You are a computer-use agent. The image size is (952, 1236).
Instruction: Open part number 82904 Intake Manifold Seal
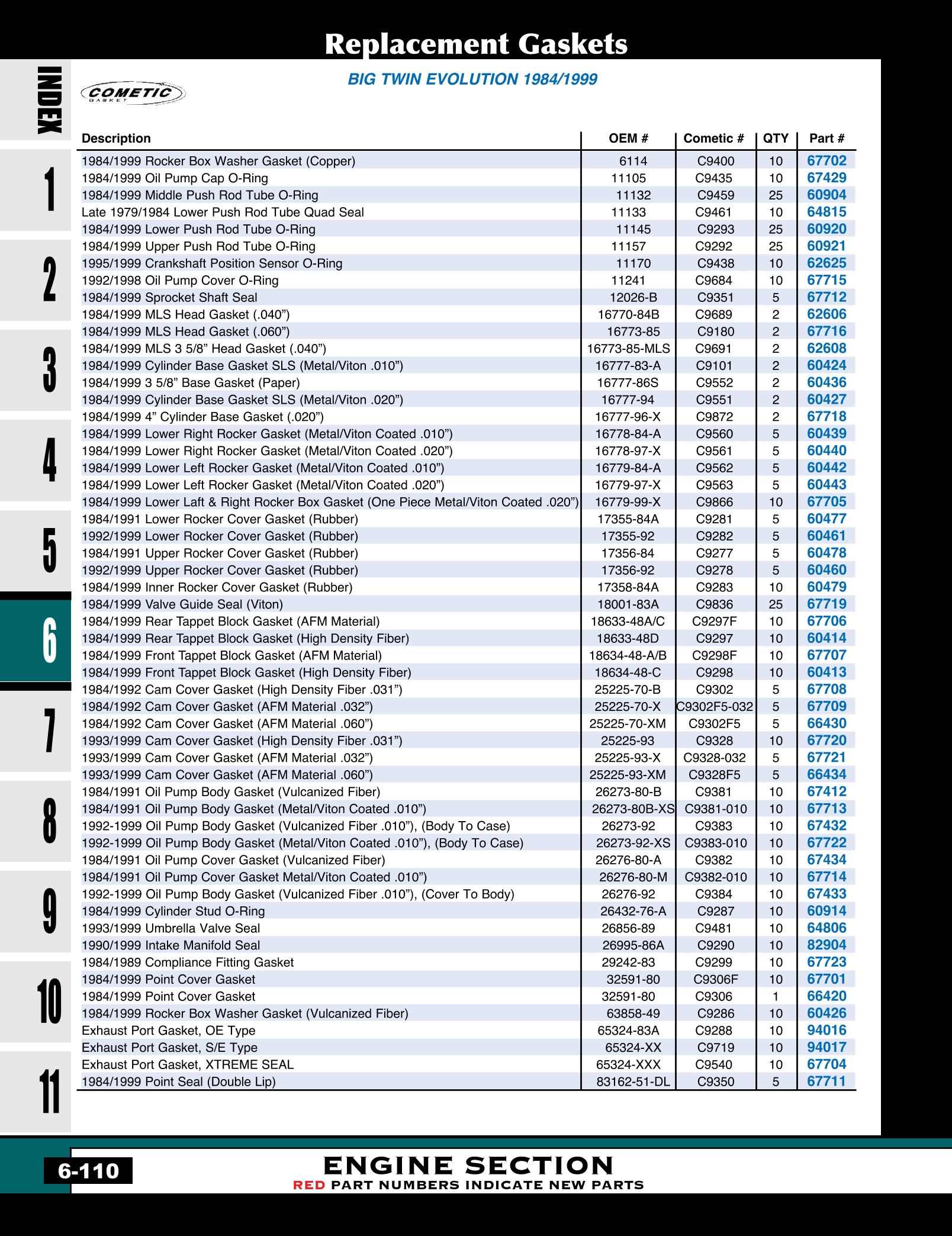(x=826, y=945)
